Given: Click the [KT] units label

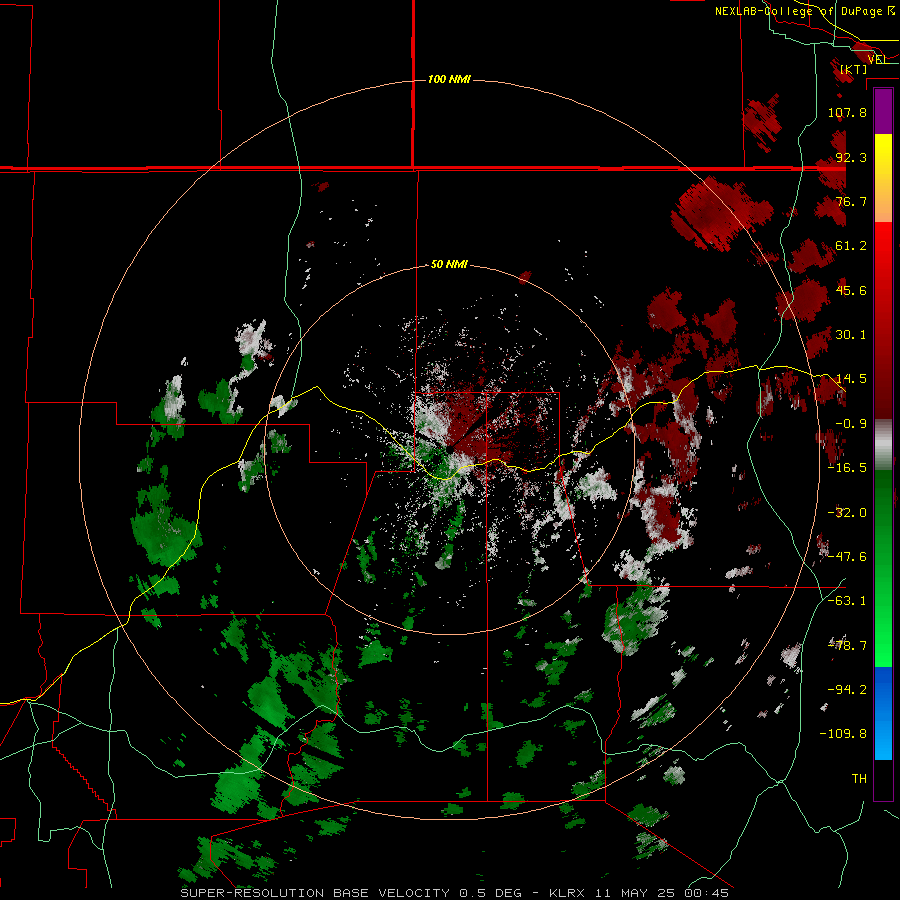Looking at the screenshot, I should [854, 69].
